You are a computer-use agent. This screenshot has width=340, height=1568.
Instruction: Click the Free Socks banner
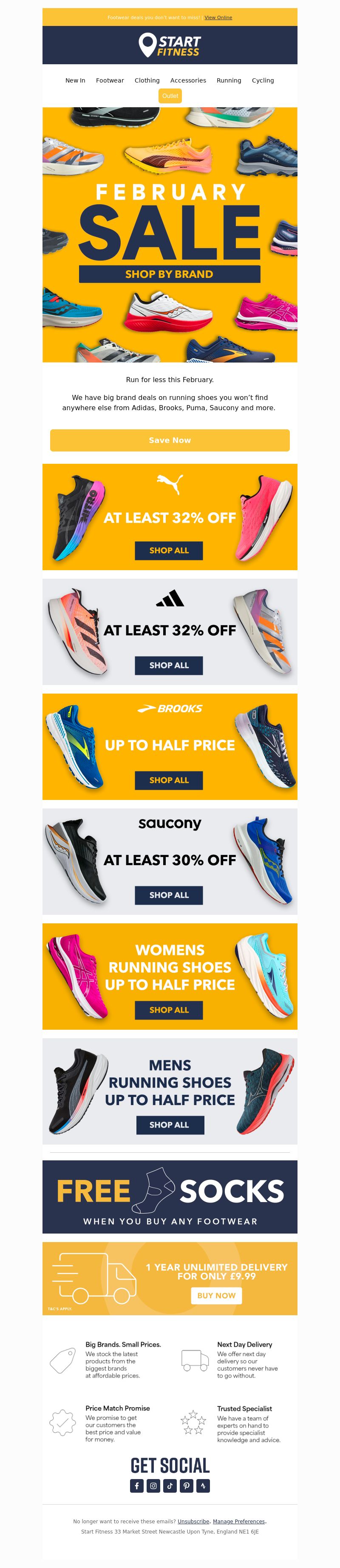pyautogui.click(x=170, y=1197)
